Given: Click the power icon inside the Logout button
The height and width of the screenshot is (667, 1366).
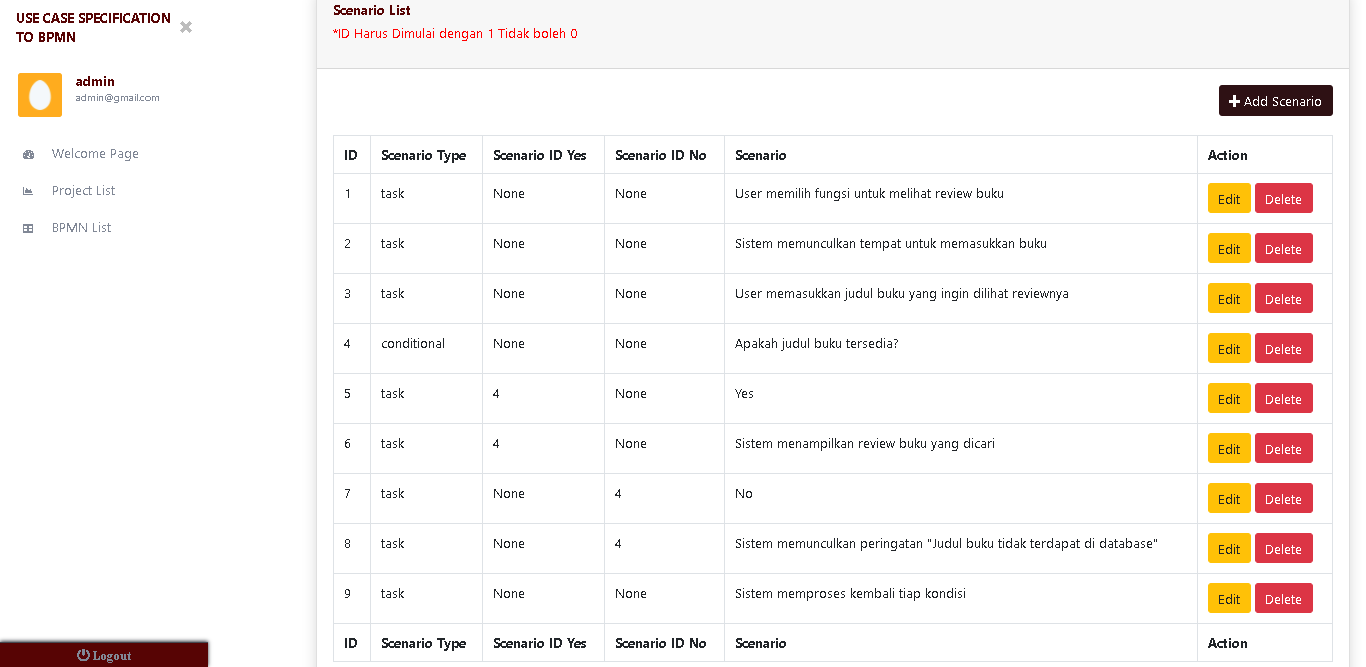Looking at the screenshot, I should click(82, 655).
